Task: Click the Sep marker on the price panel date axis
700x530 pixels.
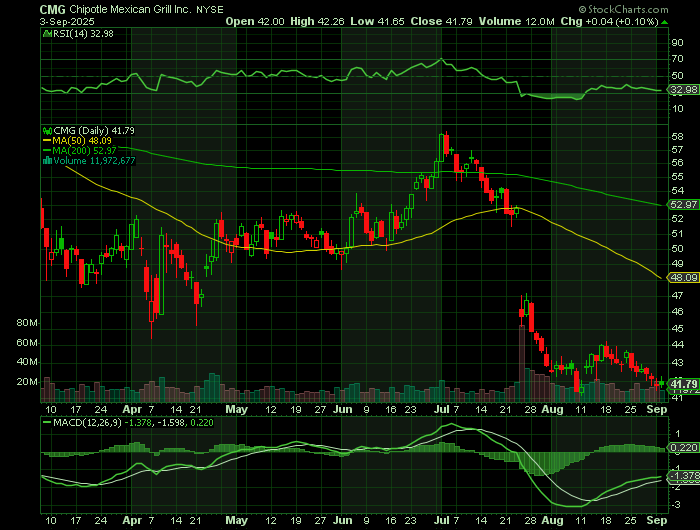Action: (657, 409)
